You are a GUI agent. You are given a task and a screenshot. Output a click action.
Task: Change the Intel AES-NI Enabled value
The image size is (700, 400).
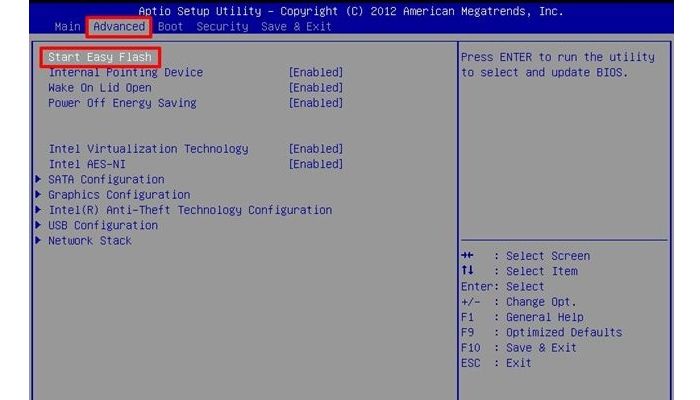(x=315, y=164)
